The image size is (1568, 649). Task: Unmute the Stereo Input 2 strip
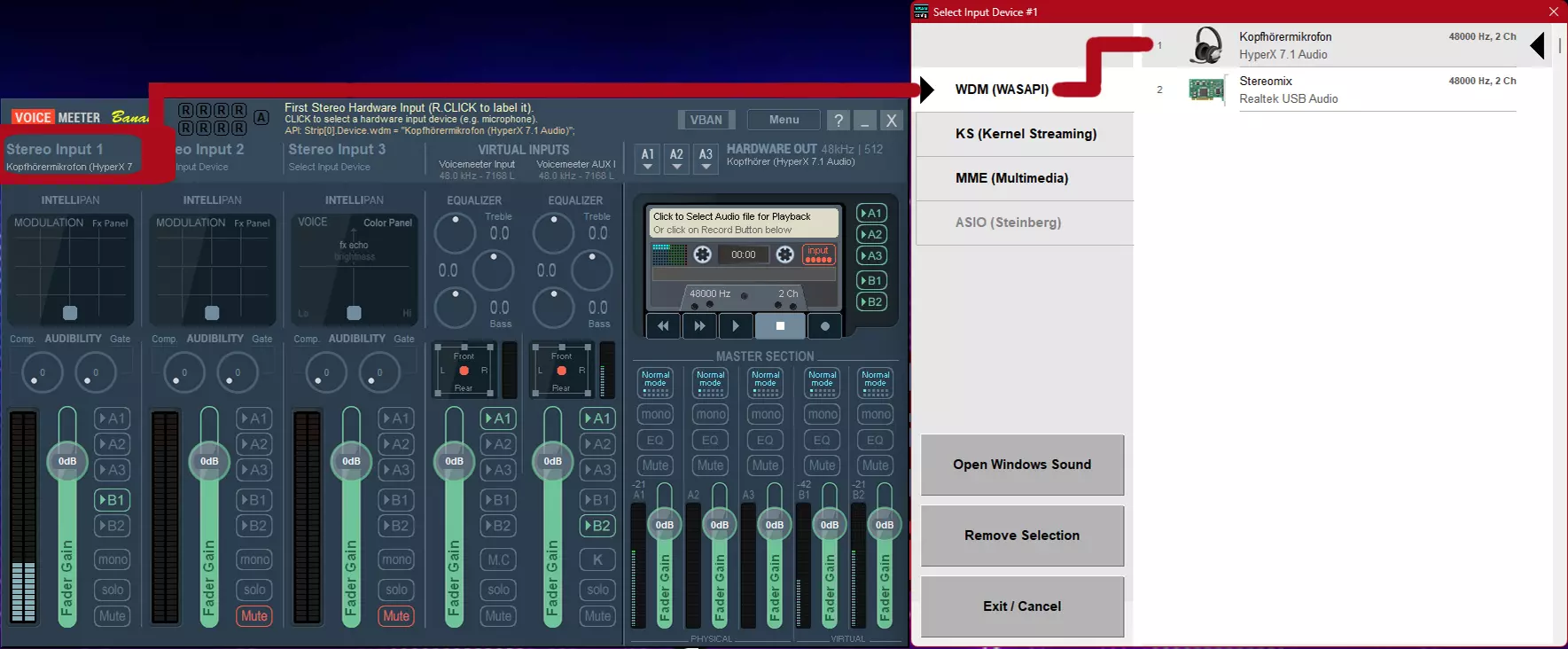254,616
